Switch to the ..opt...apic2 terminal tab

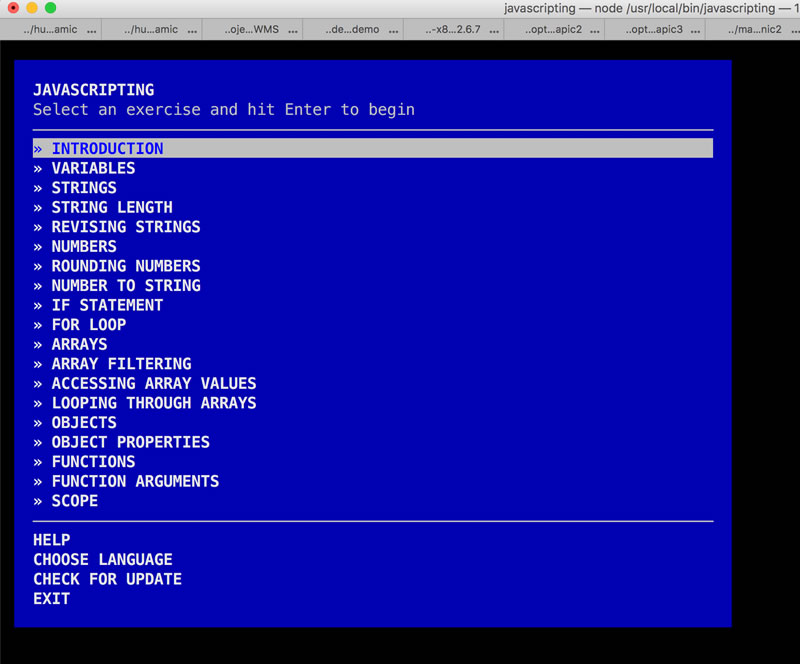pyautogui.click(x=554, y=30)
